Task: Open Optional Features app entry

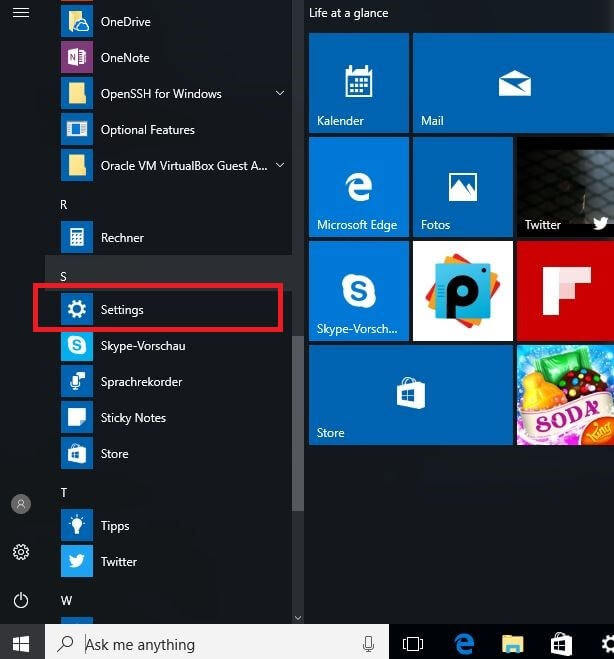Action: (x=168, y=129)
